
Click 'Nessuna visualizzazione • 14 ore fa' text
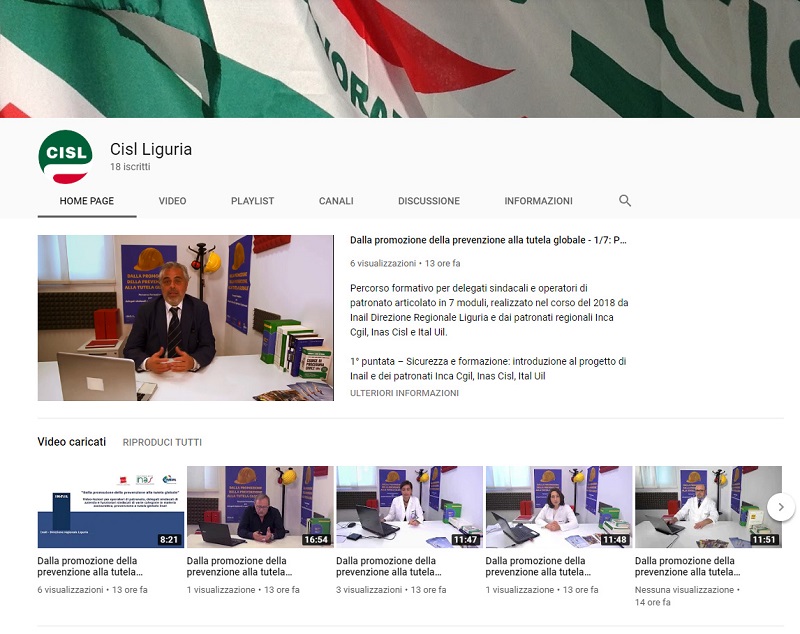coord(687,596)
